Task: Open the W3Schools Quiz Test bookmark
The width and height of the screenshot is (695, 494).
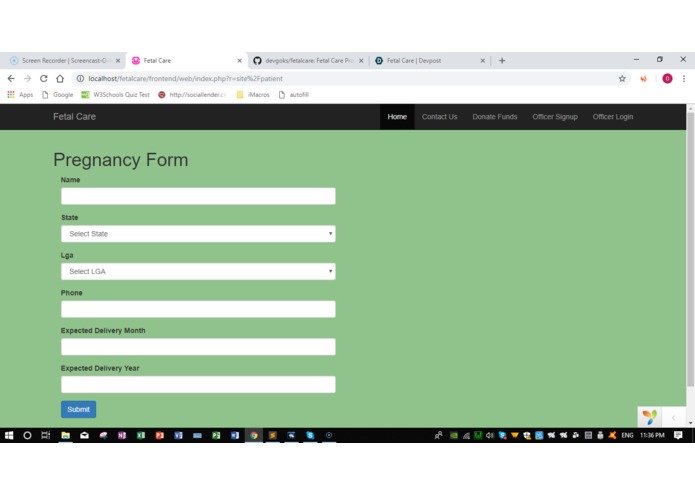Action: pos(116,94)
